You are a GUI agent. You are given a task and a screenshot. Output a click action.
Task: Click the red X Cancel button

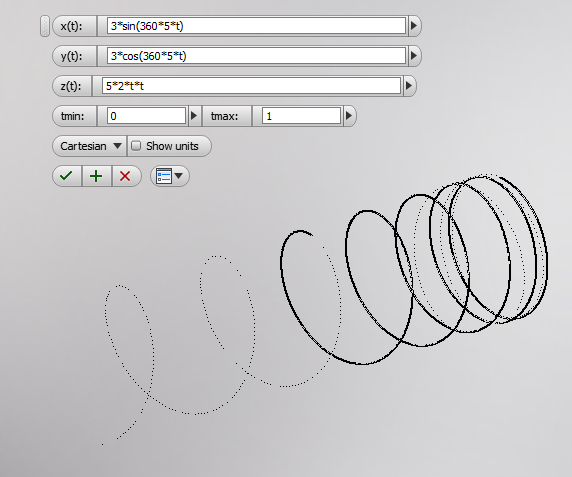point(125,176)
